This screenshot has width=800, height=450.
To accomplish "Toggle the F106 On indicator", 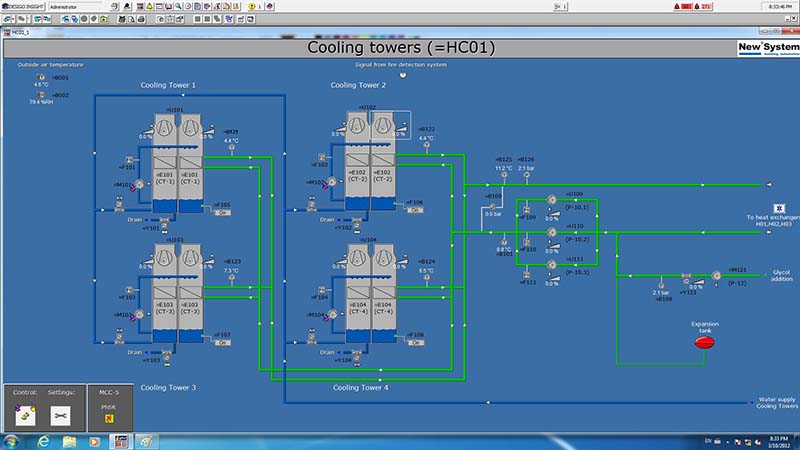I will point(415,210).
